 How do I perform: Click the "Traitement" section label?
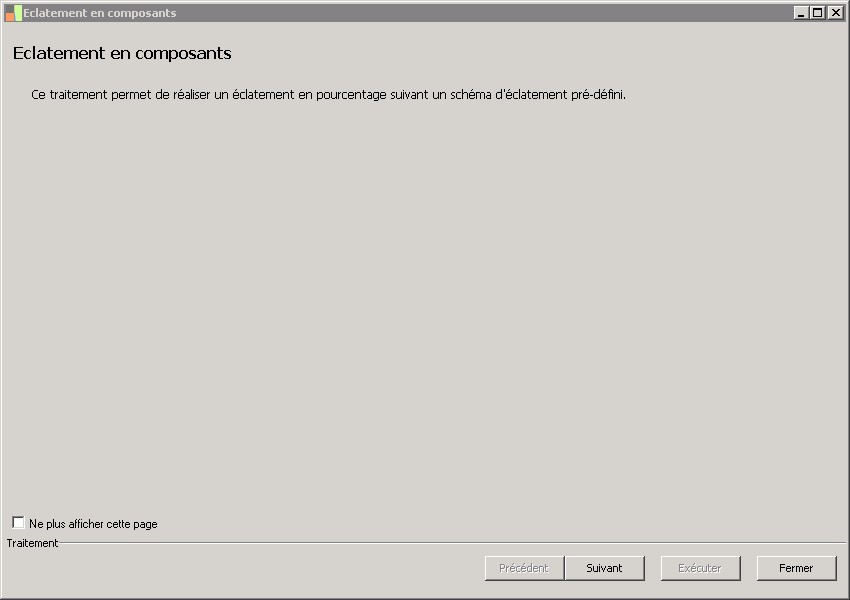[x=32, y=543]
